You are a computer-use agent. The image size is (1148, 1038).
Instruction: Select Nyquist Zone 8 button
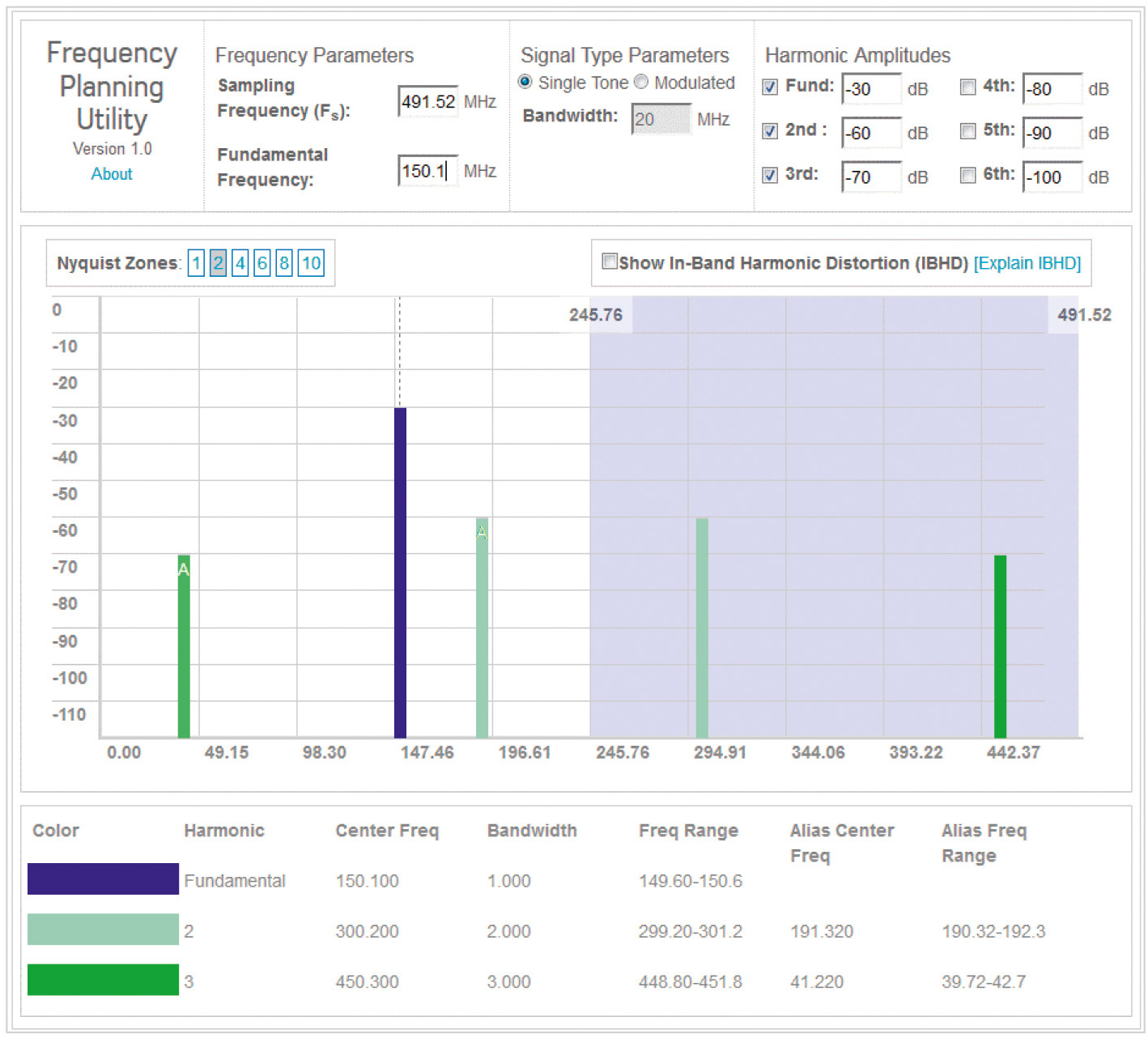(x=283, y=263)
